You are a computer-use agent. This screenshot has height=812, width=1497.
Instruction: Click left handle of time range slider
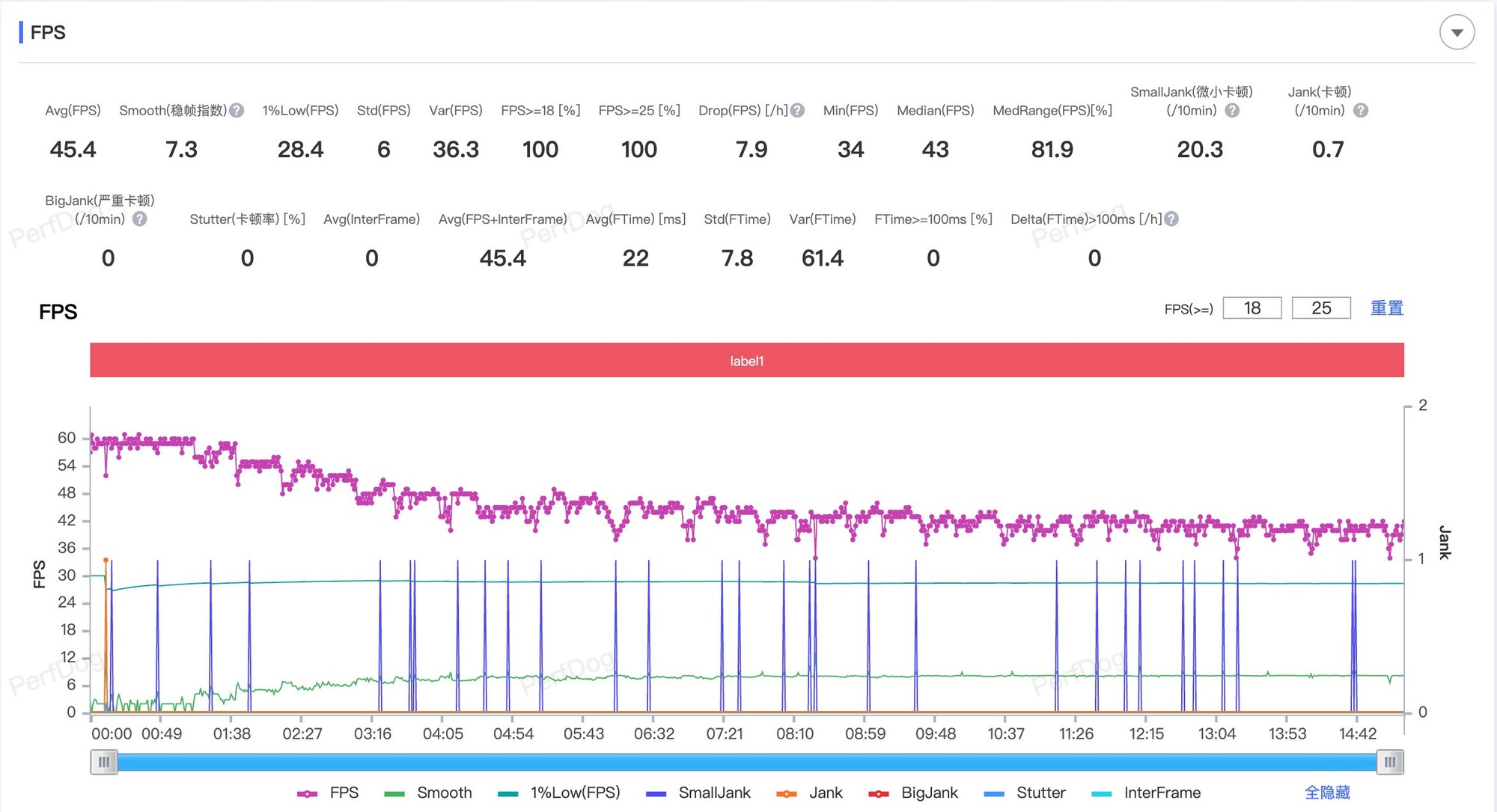pos(104,762)
